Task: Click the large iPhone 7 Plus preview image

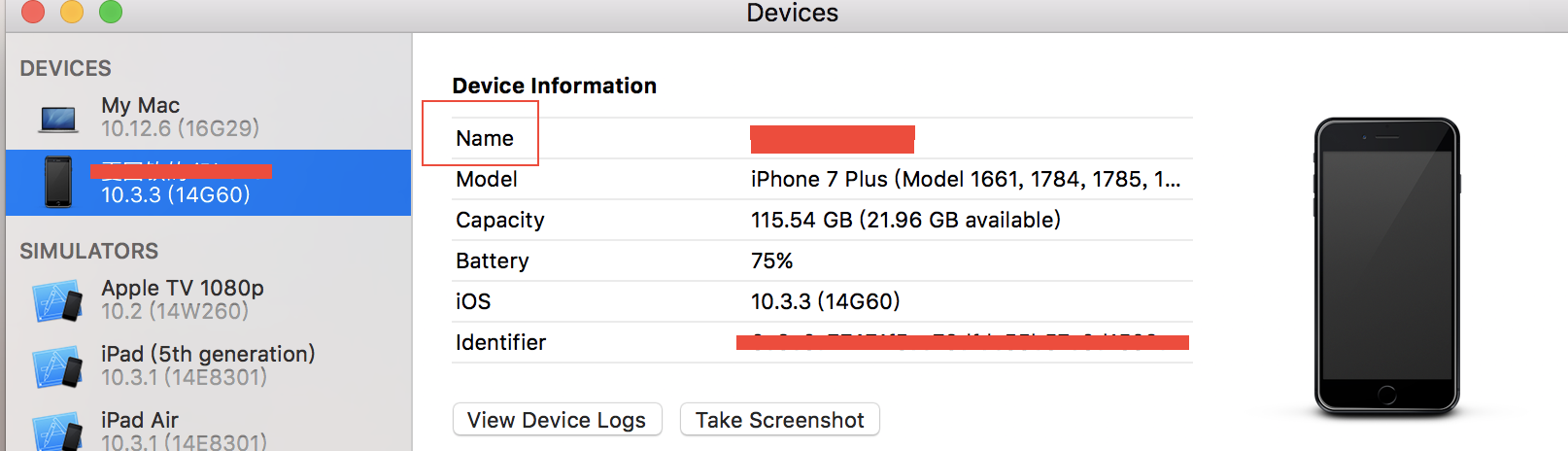Action: (1386, 267)
